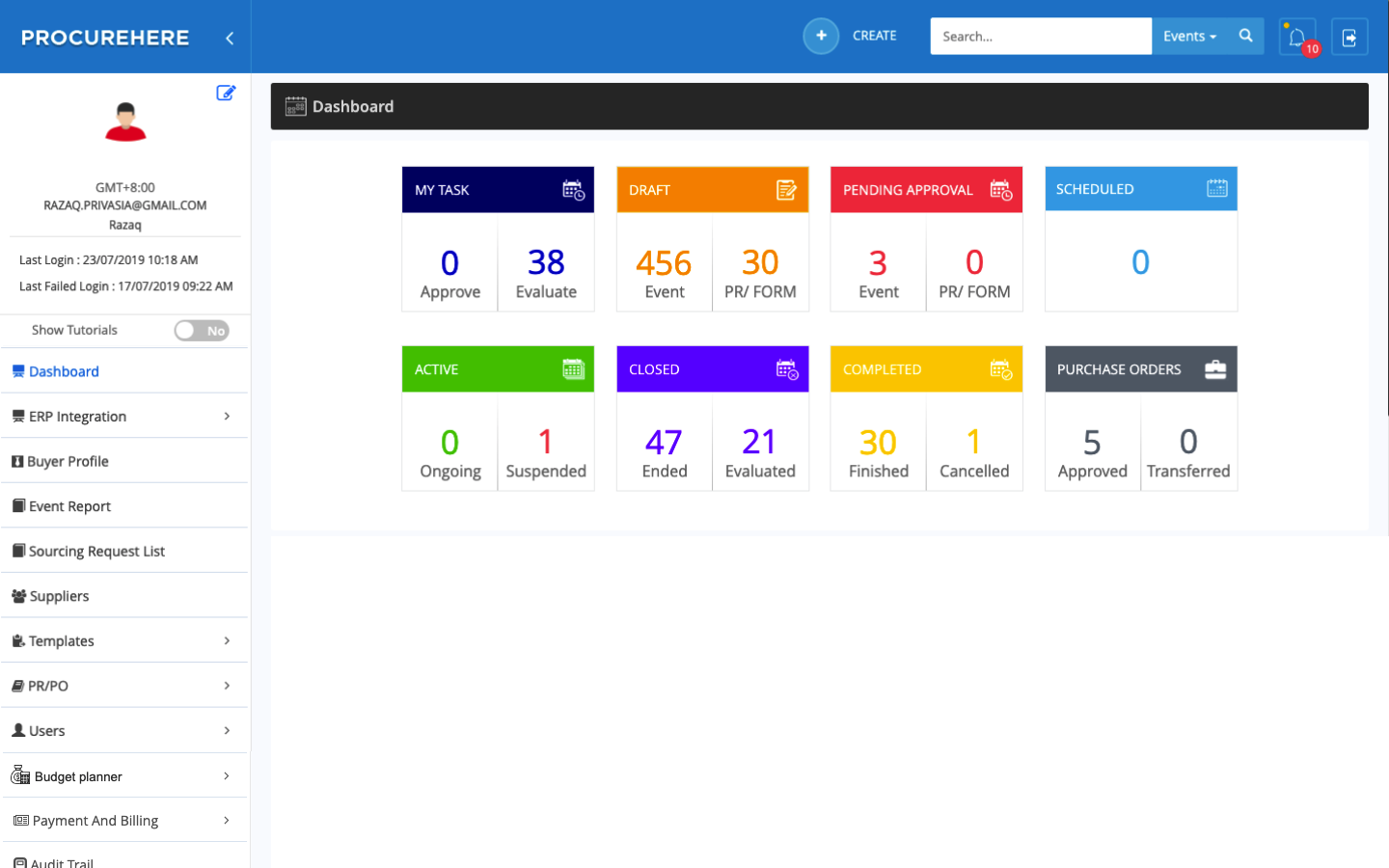Click the Sourcing Request List icon
This screenshot has width=1389, height=868.
(x=18, y=551)
